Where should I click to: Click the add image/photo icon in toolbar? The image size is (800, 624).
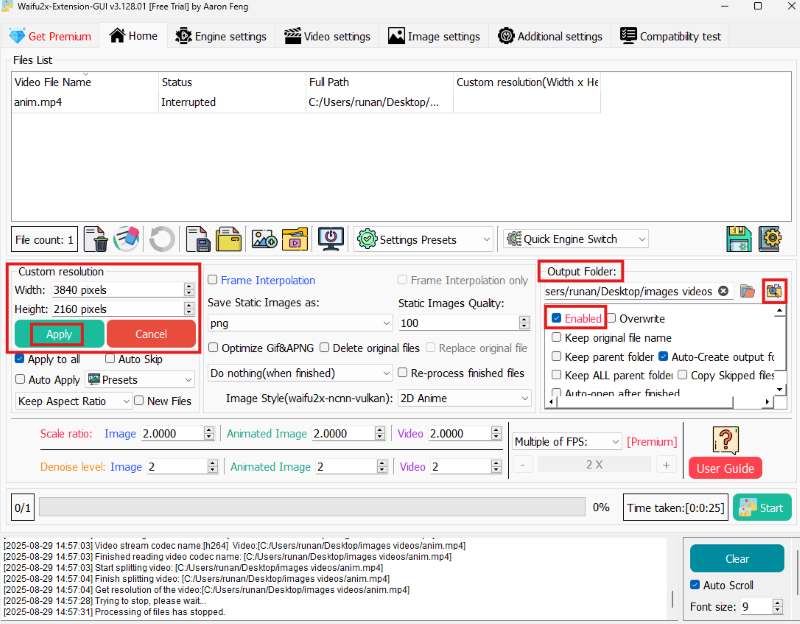pyautogui.click(x=265, y=239)
